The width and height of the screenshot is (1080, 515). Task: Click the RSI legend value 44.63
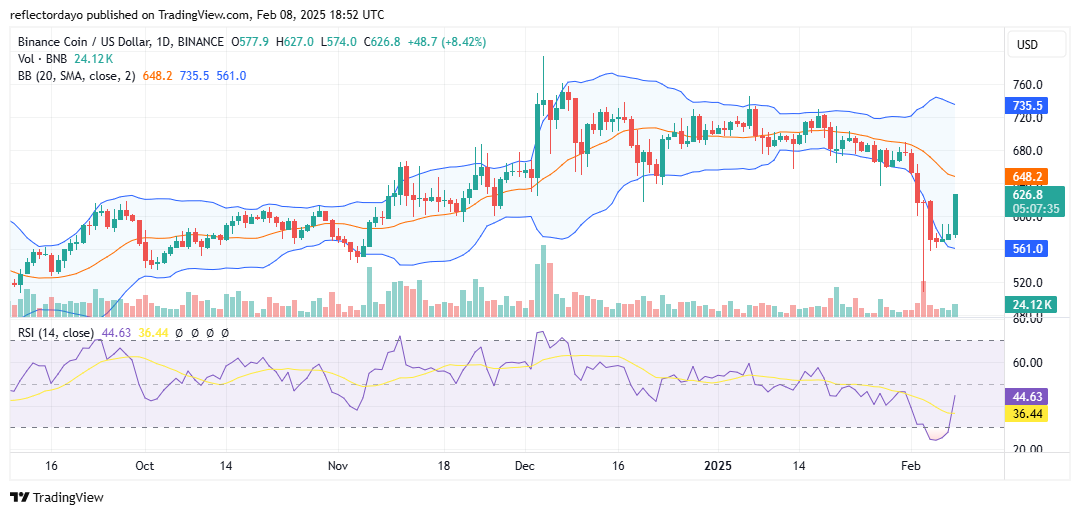tap(115, 333)
